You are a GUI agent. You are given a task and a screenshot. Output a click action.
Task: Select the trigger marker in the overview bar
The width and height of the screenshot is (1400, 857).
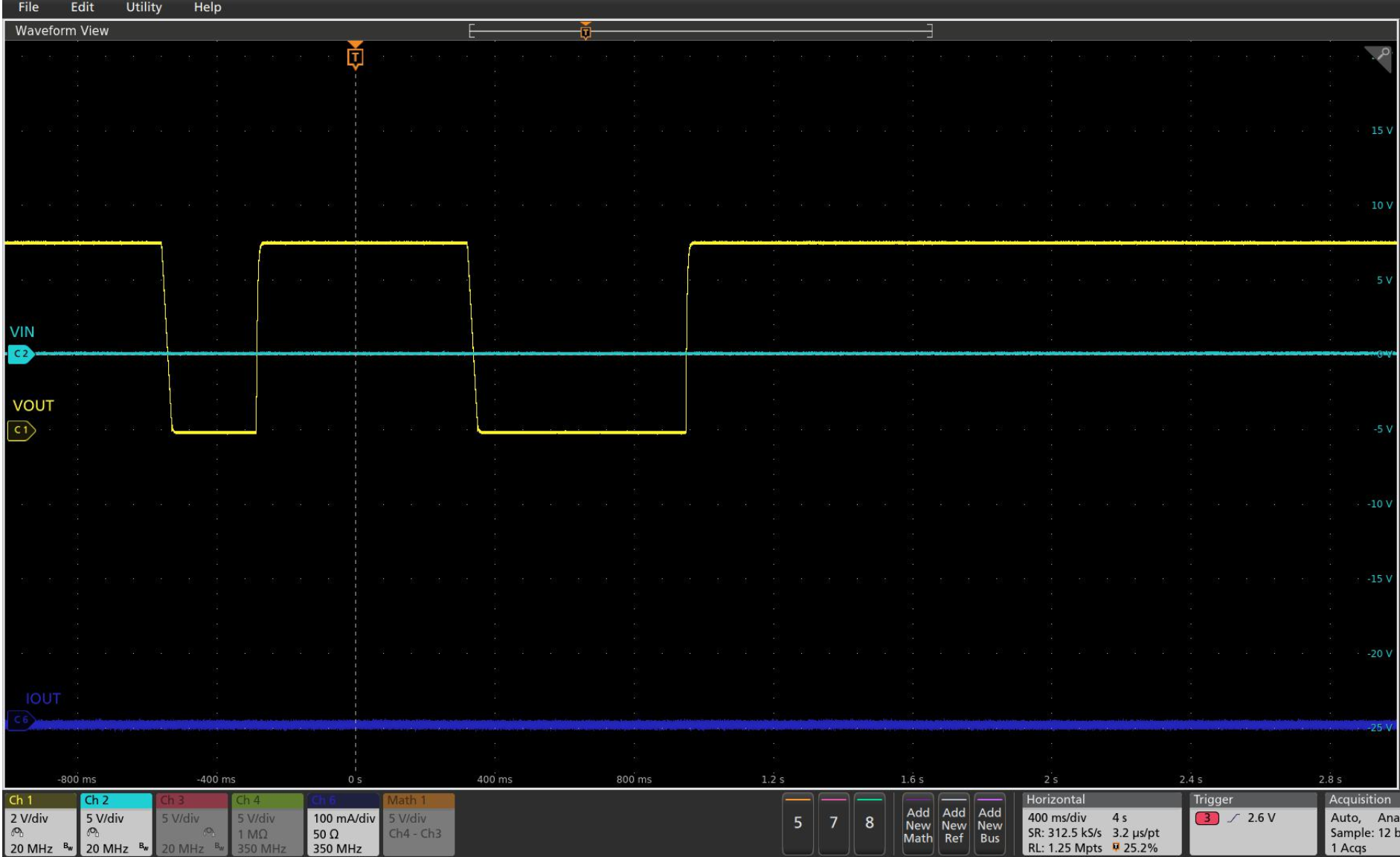click(586, 31)
